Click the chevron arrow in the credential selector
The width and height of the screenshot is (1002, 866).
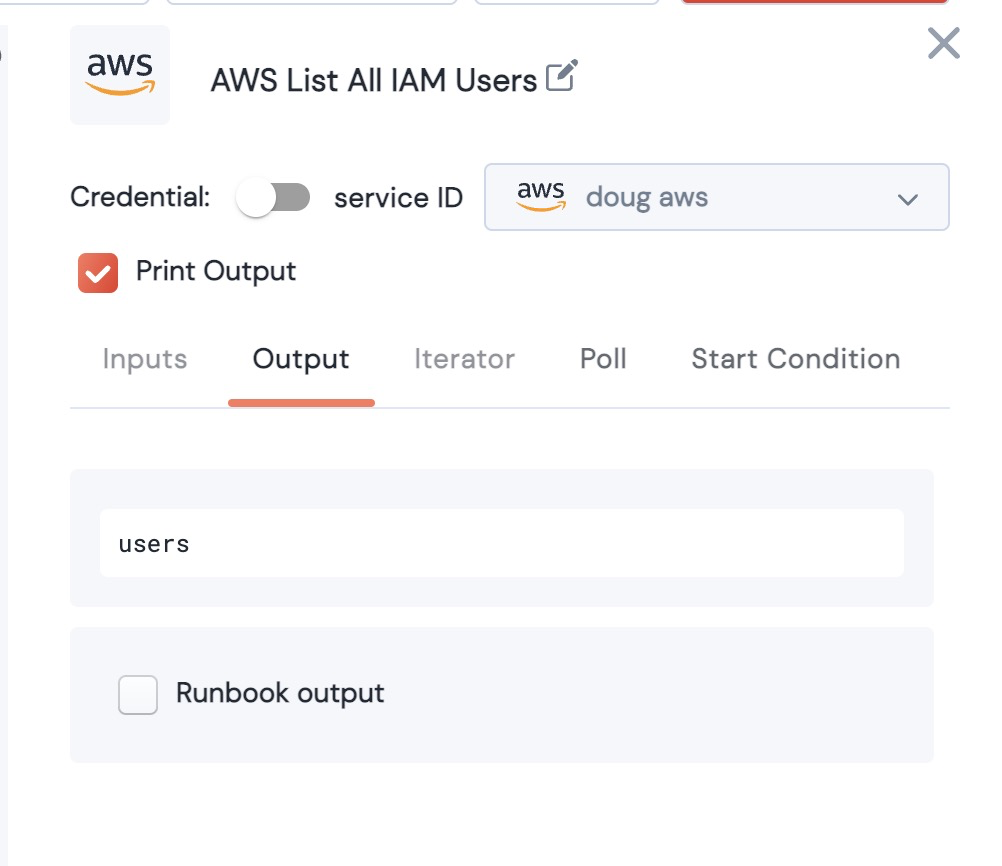pyautogui.click(x=907, y=199)
